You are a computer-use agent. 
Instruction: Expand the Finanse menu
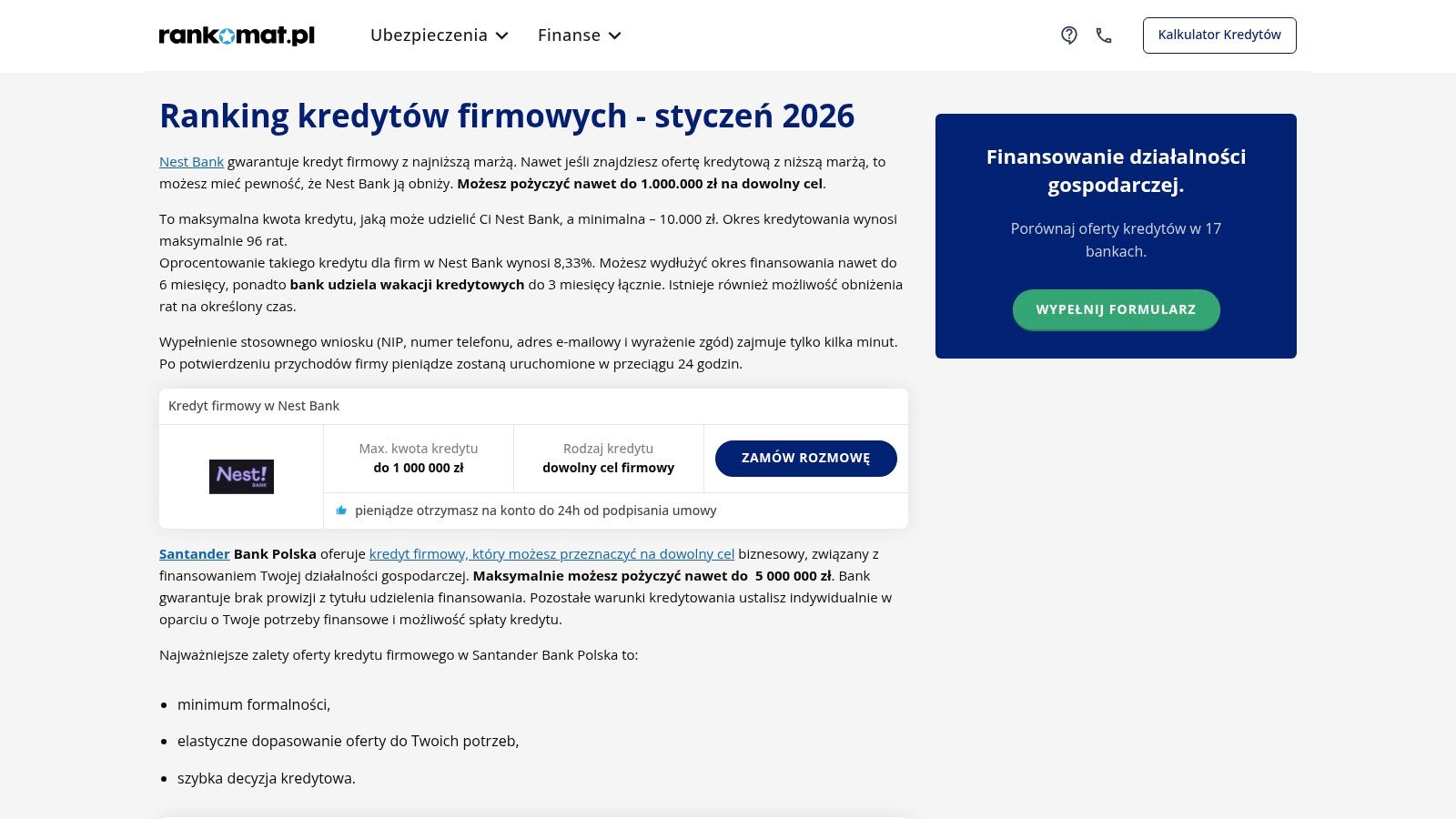(580, 35)
